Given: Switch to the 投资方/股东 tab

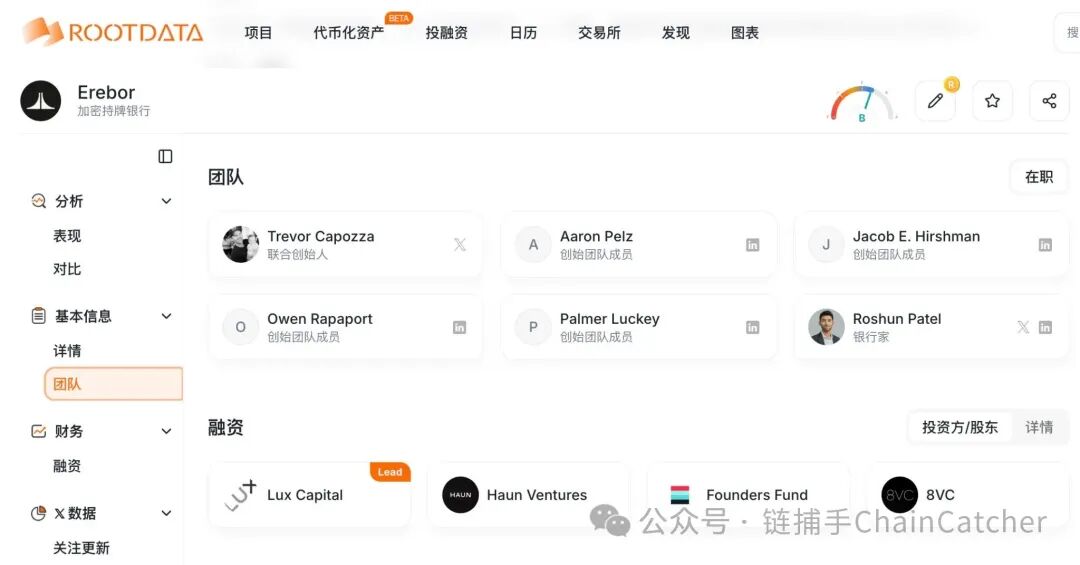Looking at the screenshot, I should click(x=960, y=427).
